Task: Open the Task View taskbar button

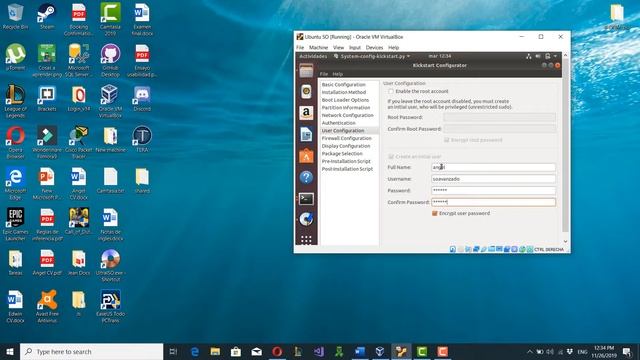Action: [x=173, y=351]
